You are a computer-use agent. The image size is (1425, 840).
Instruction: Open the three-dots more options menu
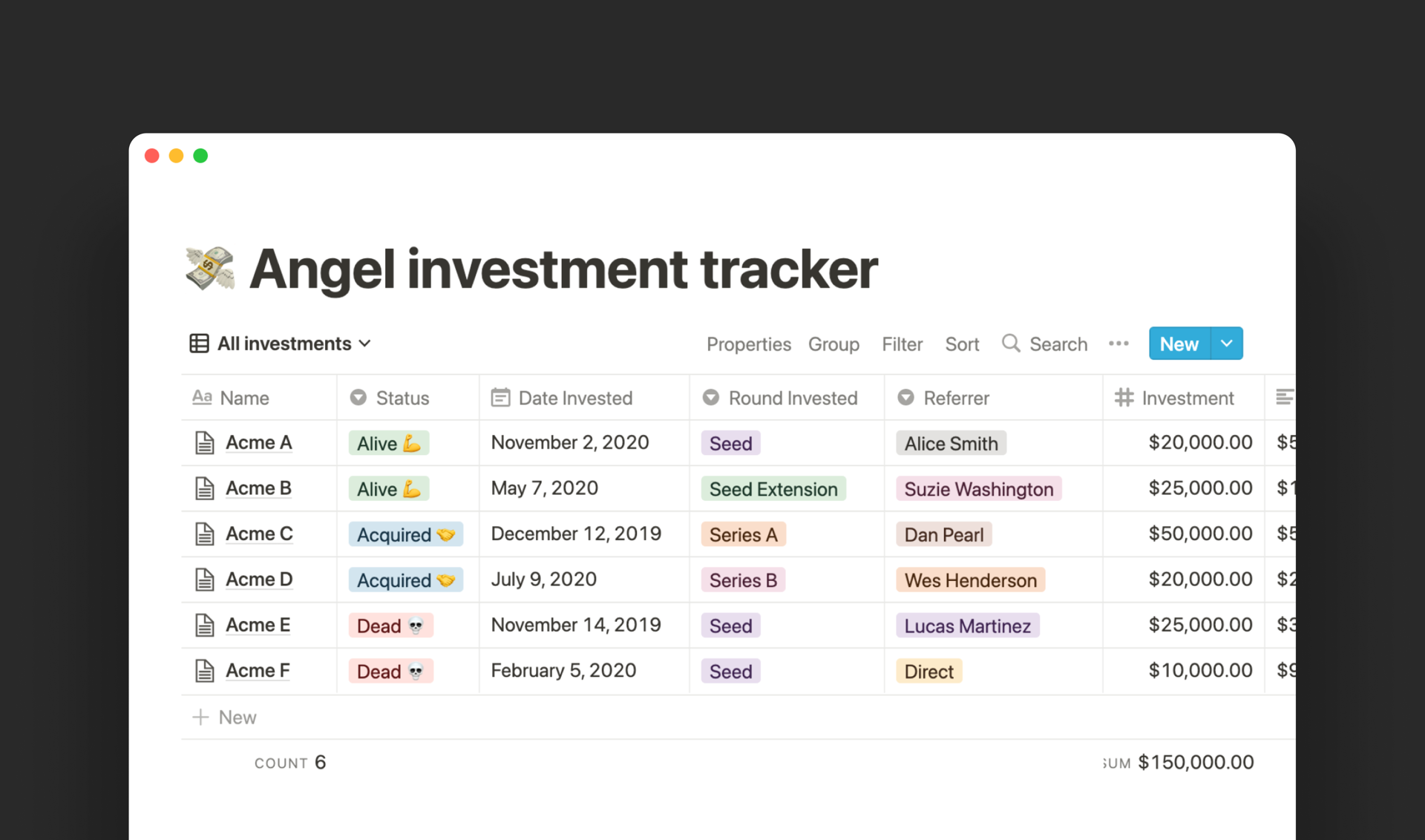click(1118, 344)
